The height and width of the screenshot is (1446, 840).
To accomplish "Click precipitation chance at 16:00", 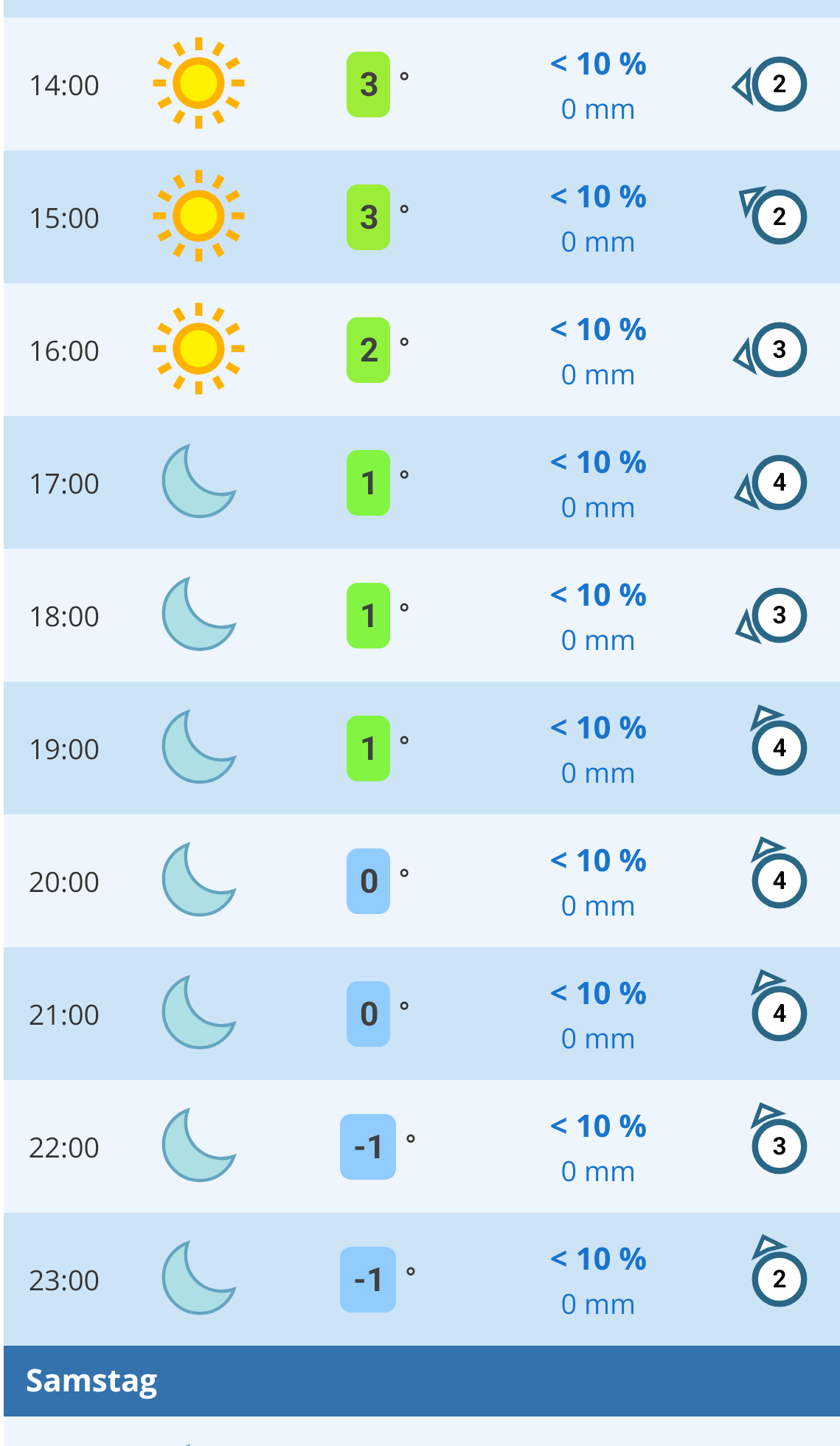I will 598,330.
